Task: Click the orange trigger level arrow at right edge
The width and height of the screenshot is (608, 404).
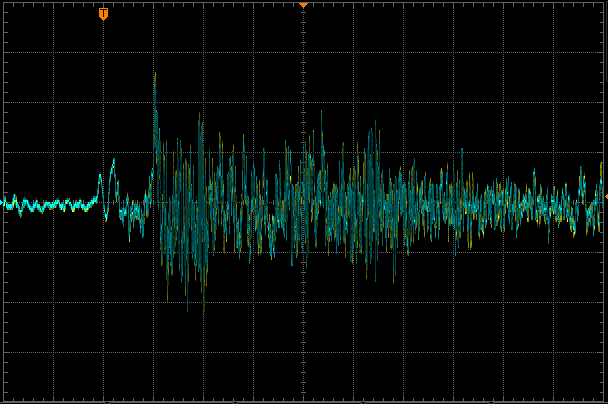Action: [606, 197]
